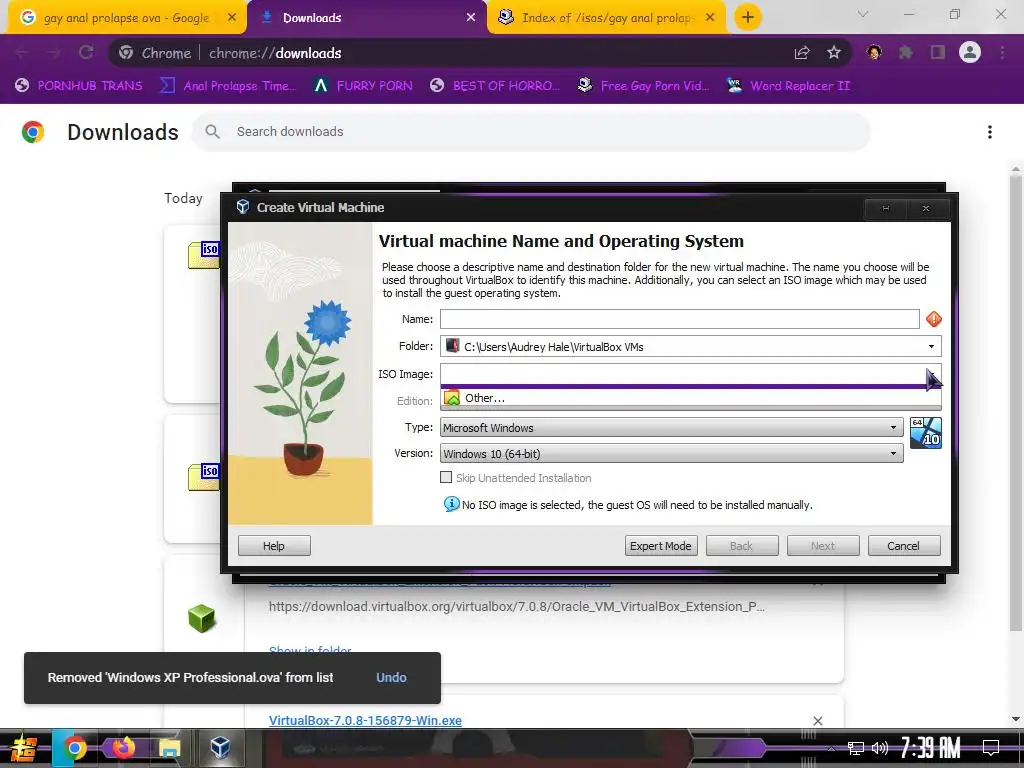This screenshot has height=768, width=1024.
Task: Open the Windows Start button
Action: [x=24, y=748]
